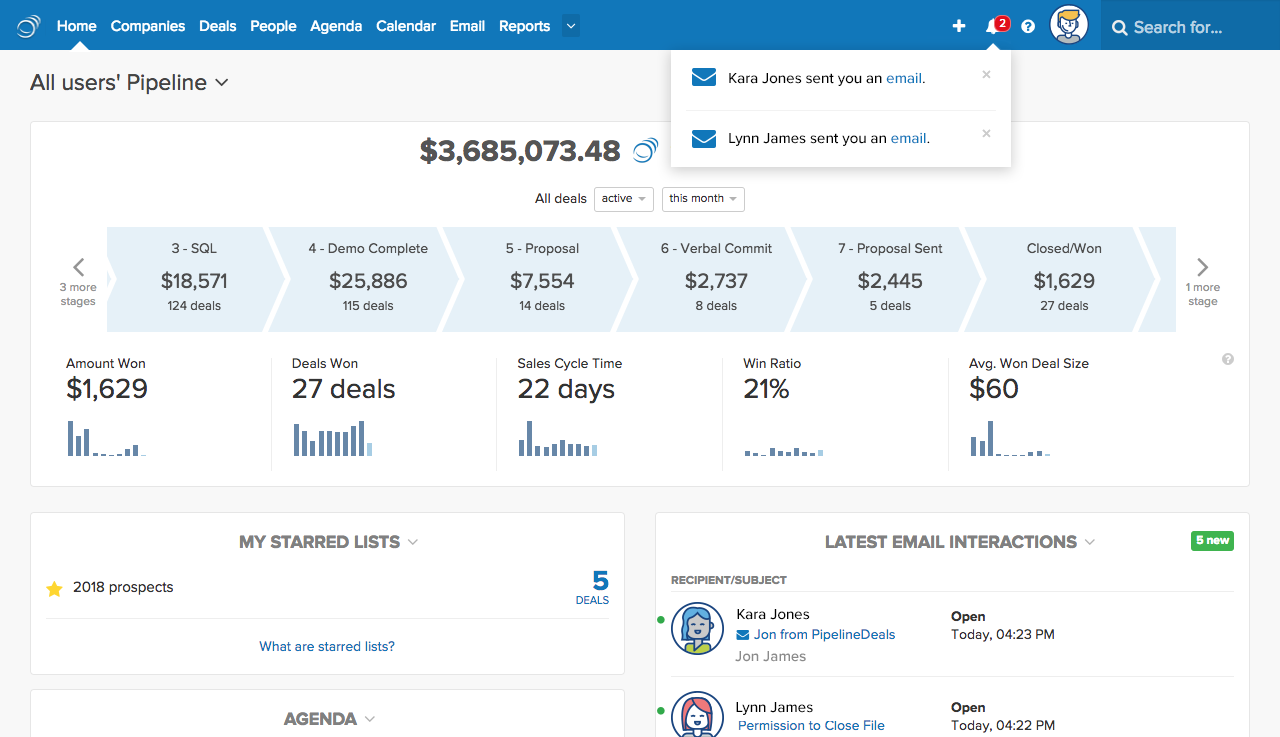Open 'Permission to Close File' email link
Viewport: 1280px width, 737px height.
[x=811, y=725]
